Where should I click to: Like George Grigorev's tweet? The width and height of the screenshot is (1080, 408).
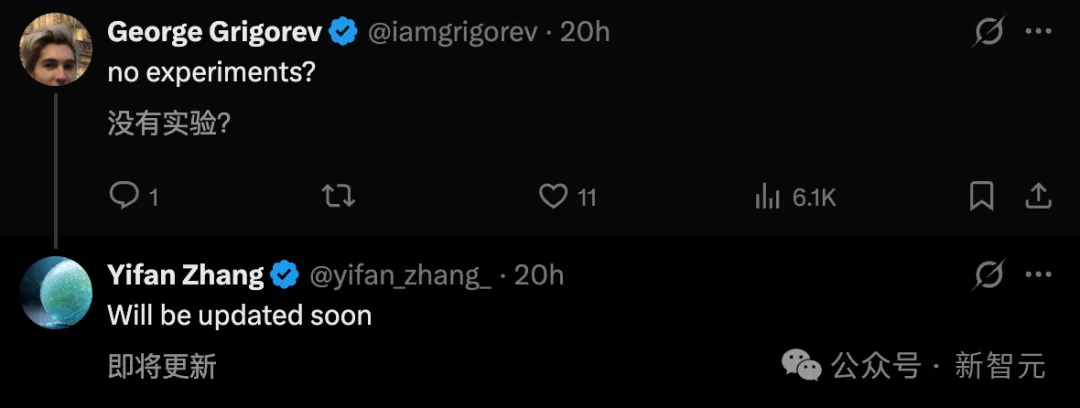pos(553,196)
